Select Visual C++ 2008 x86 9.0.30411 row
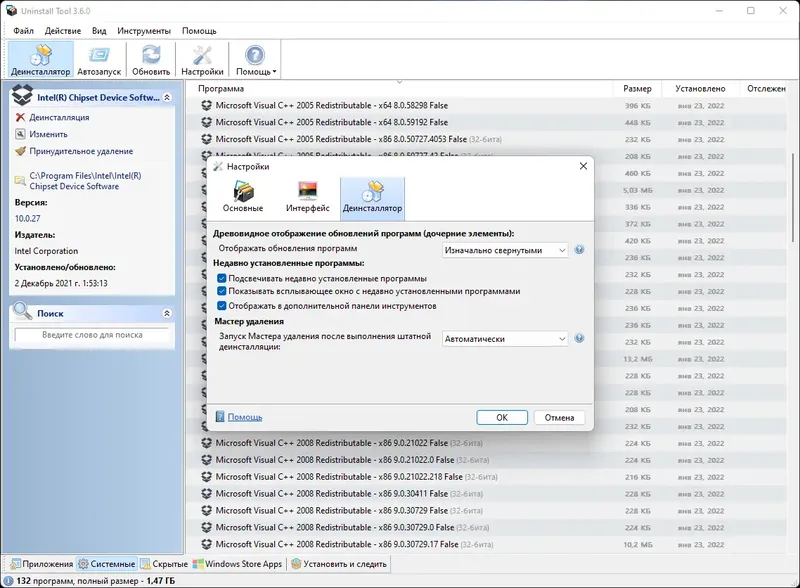Image resolution: width=800 pixels, height=588 pixels. [485, 494]
